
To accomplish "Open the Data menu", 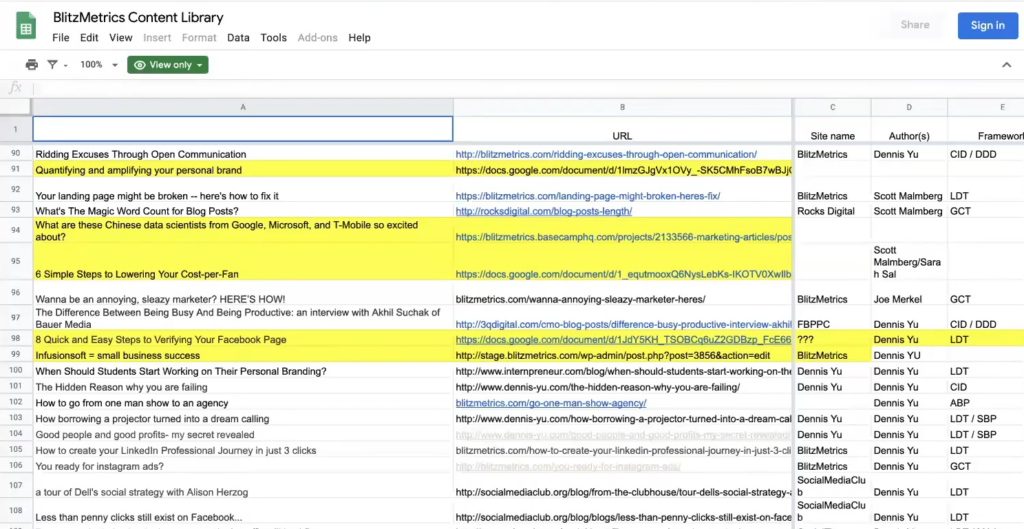I will [x=238, y=38].
